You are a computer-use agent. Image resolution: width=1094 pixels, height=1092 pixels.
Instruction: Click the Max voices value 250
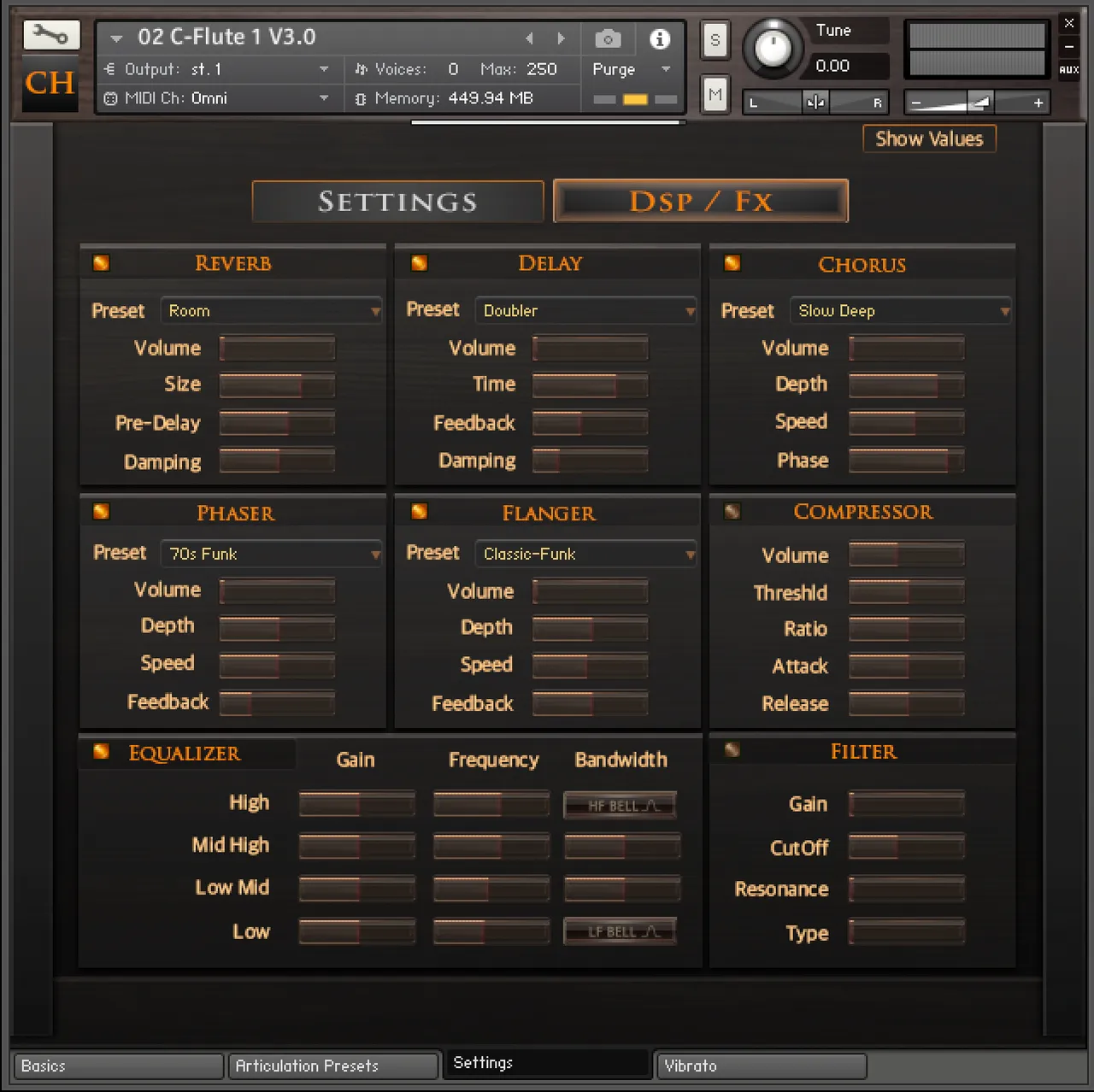(542, 69)
